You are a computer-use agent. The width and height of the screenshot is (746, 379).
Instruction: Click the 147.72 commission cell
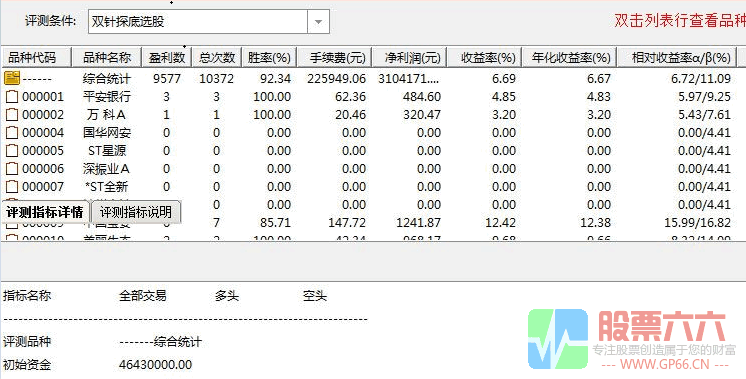(347, 223)
